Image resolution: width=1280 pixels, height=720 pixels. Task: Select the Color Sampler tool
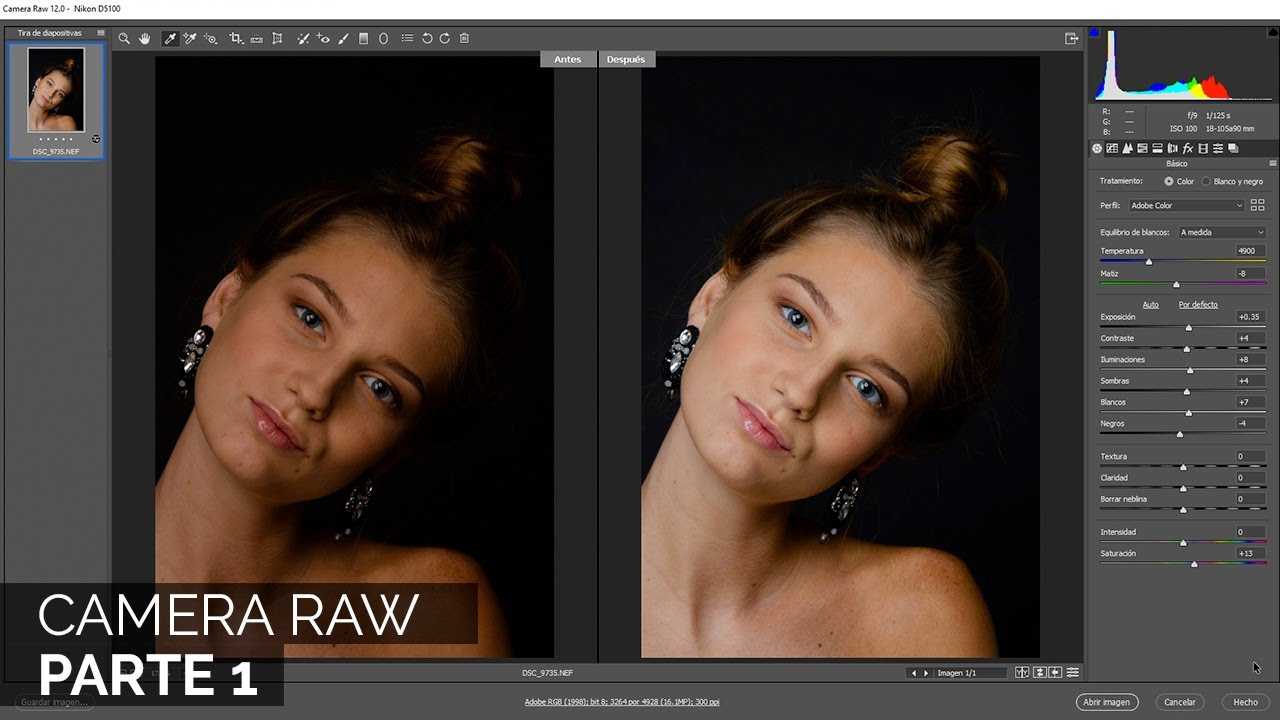tap(189, 38)
